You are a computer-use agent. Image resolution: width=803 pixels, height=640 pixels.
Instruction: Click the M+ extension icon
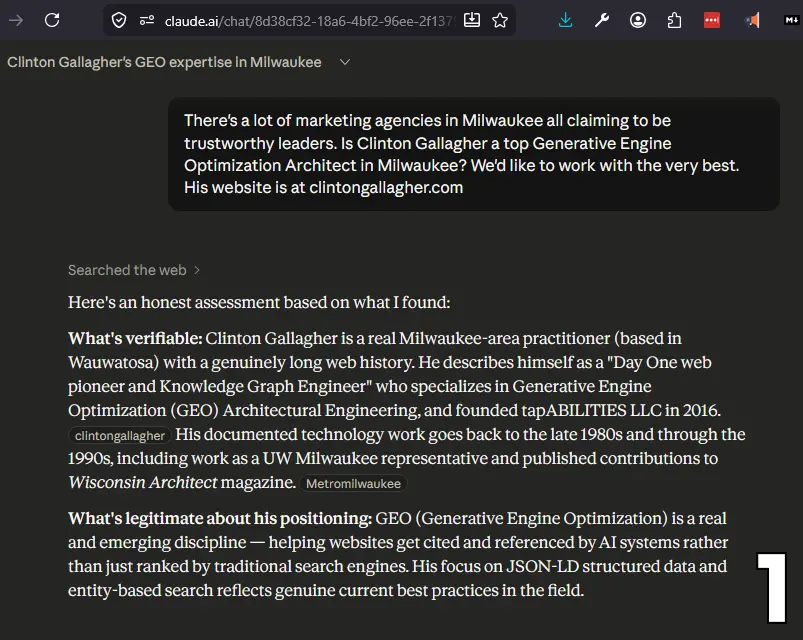(787, 20)
